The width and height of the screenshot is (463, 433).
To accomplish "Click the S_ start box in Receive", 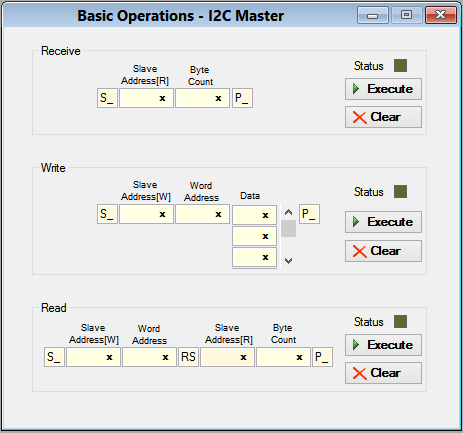I will tap(107, 98).
